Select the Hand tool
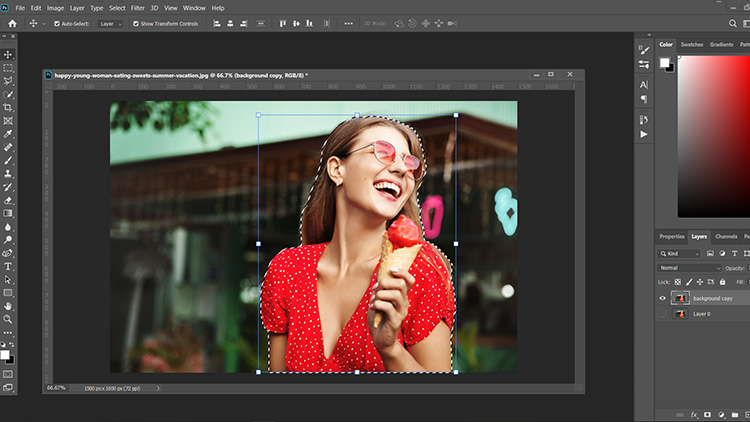 tap(8, 306)
